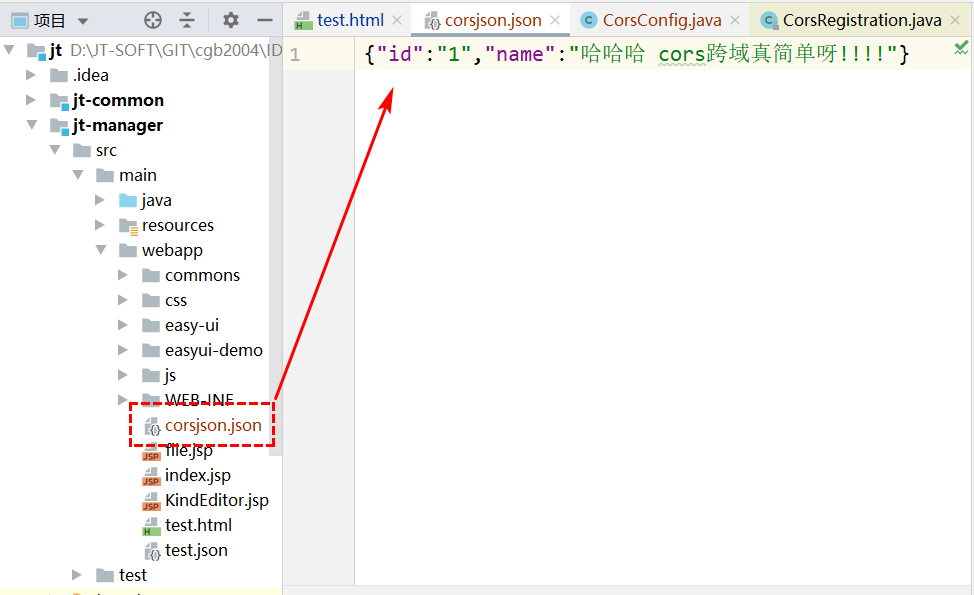974x595 pixels.
Task: Click the green inspection checkmark icon
Action: [961, 48]
